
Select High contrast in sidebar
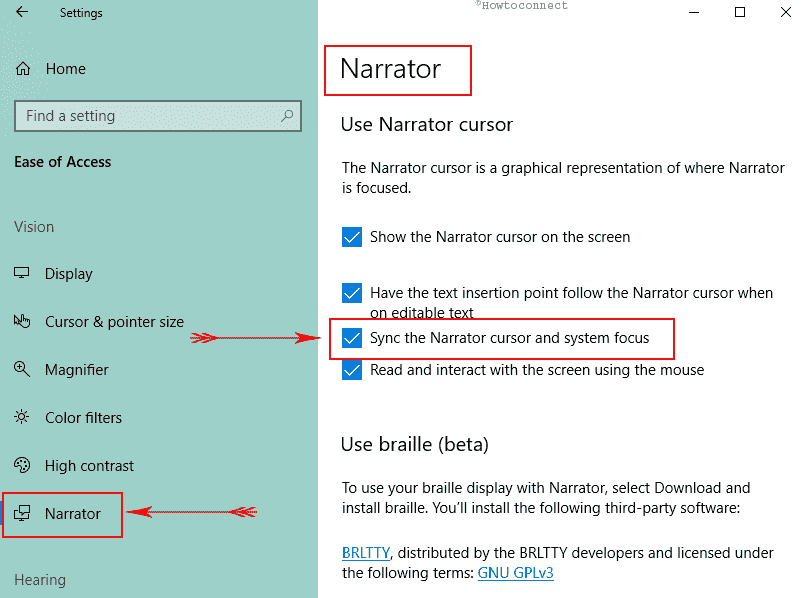coord(89,466)
